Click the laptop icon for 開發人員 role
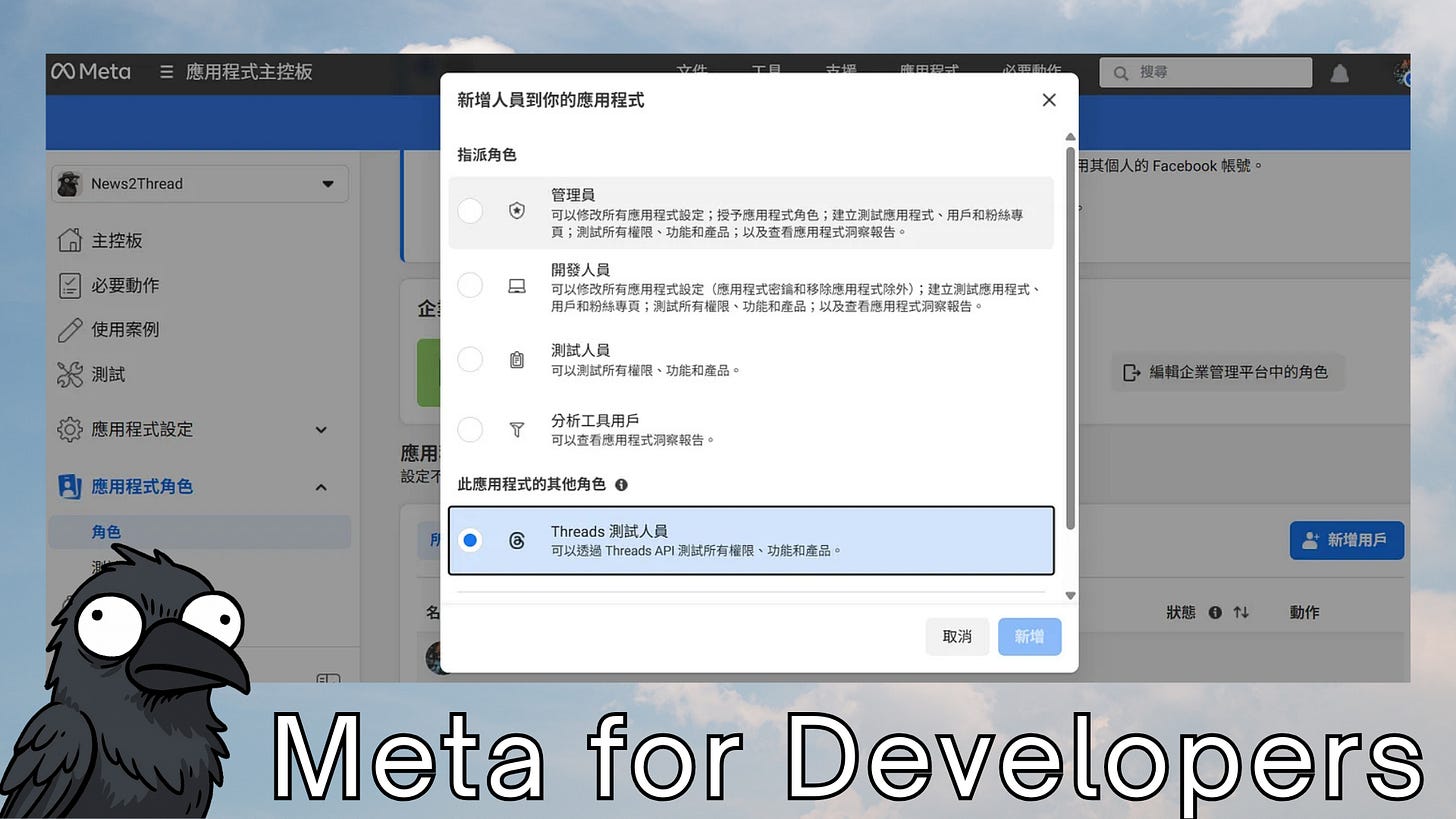1456x819 pixels. point(517,286)
